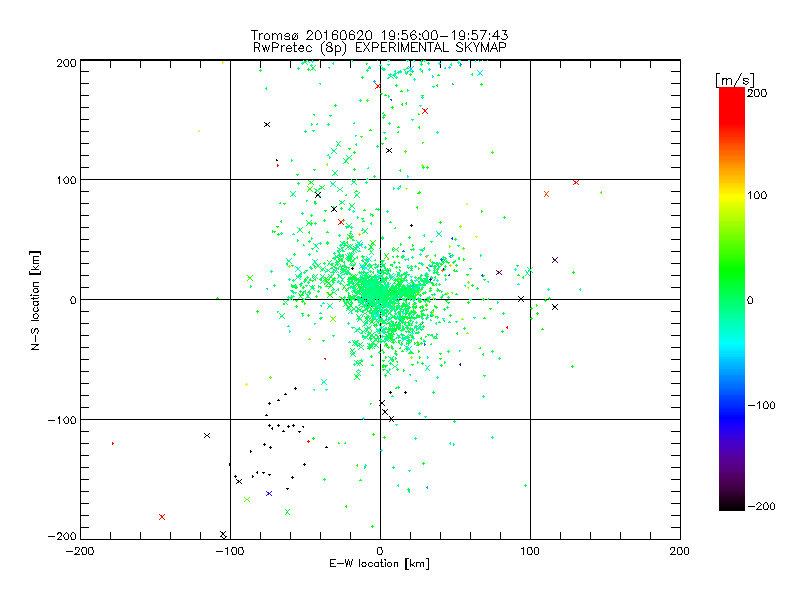Click the colorbar label '100'
Image resolution: width=800 pixels, height=600 pixels.
point(757,195)
